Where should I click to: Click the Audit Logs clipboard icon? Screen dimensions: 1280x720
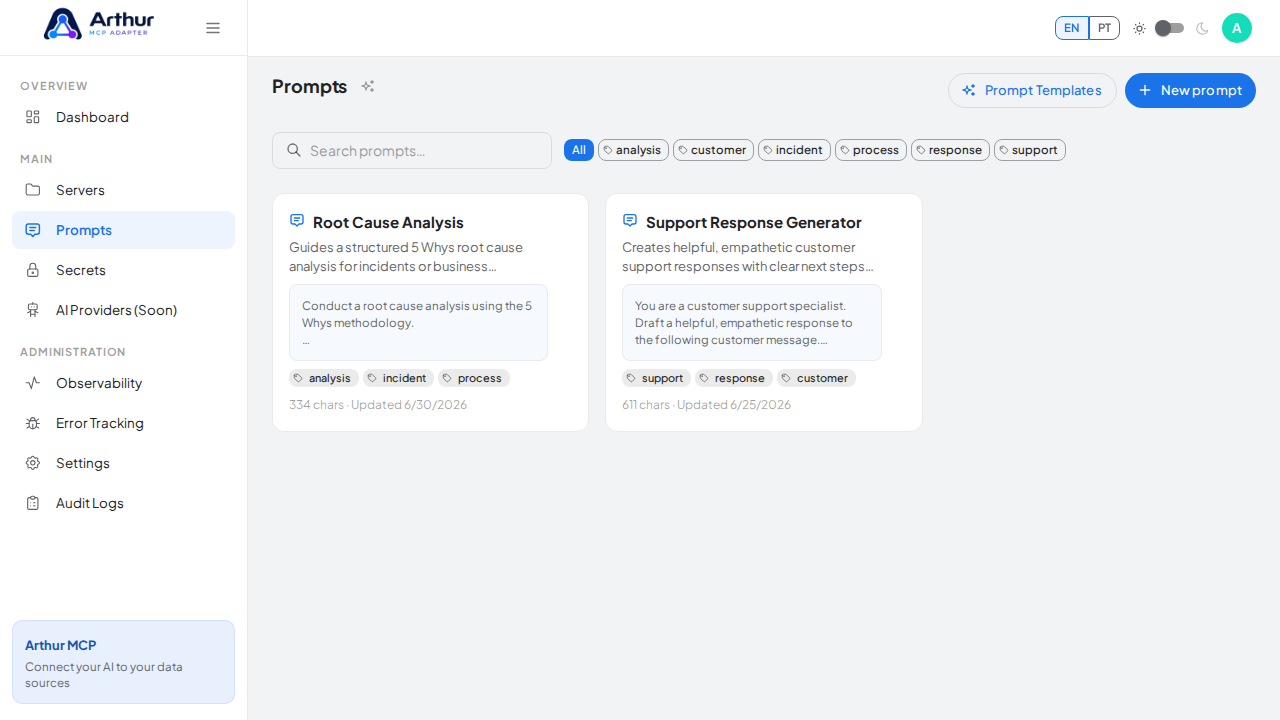pos(33,503)
